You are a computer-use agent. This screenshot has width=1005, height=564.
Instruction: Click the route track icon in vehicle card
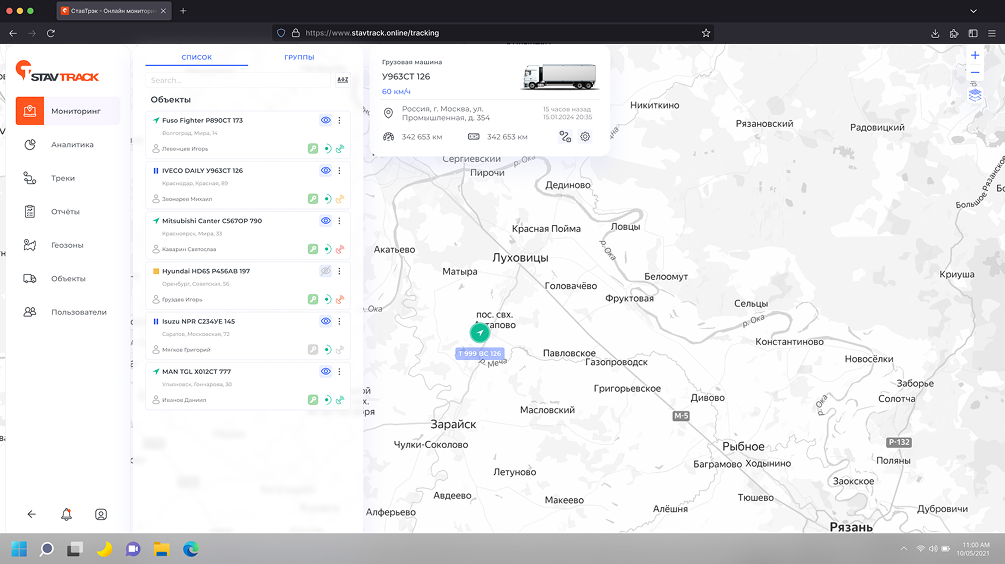(565, 137)
